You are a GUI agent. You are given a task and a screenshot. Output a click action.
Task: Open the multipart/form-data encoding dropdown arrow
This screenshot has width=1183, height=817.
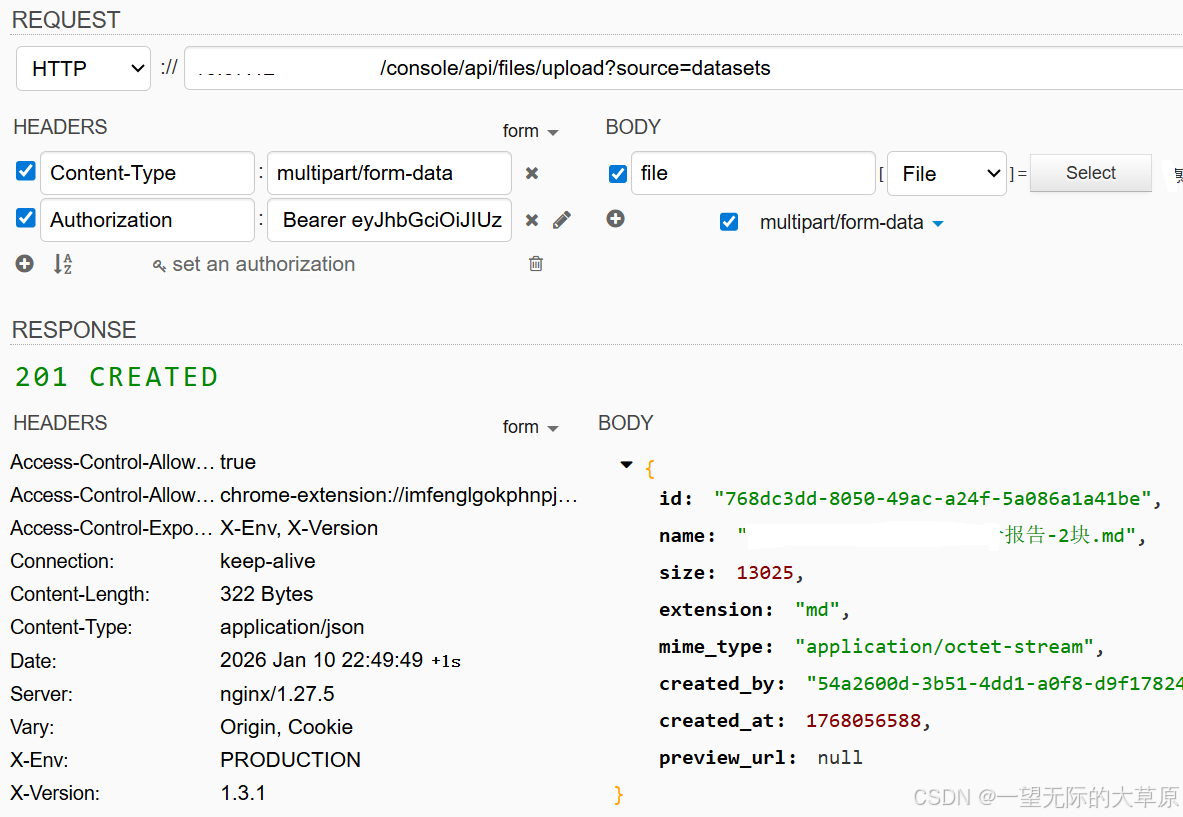coord(938,223)
